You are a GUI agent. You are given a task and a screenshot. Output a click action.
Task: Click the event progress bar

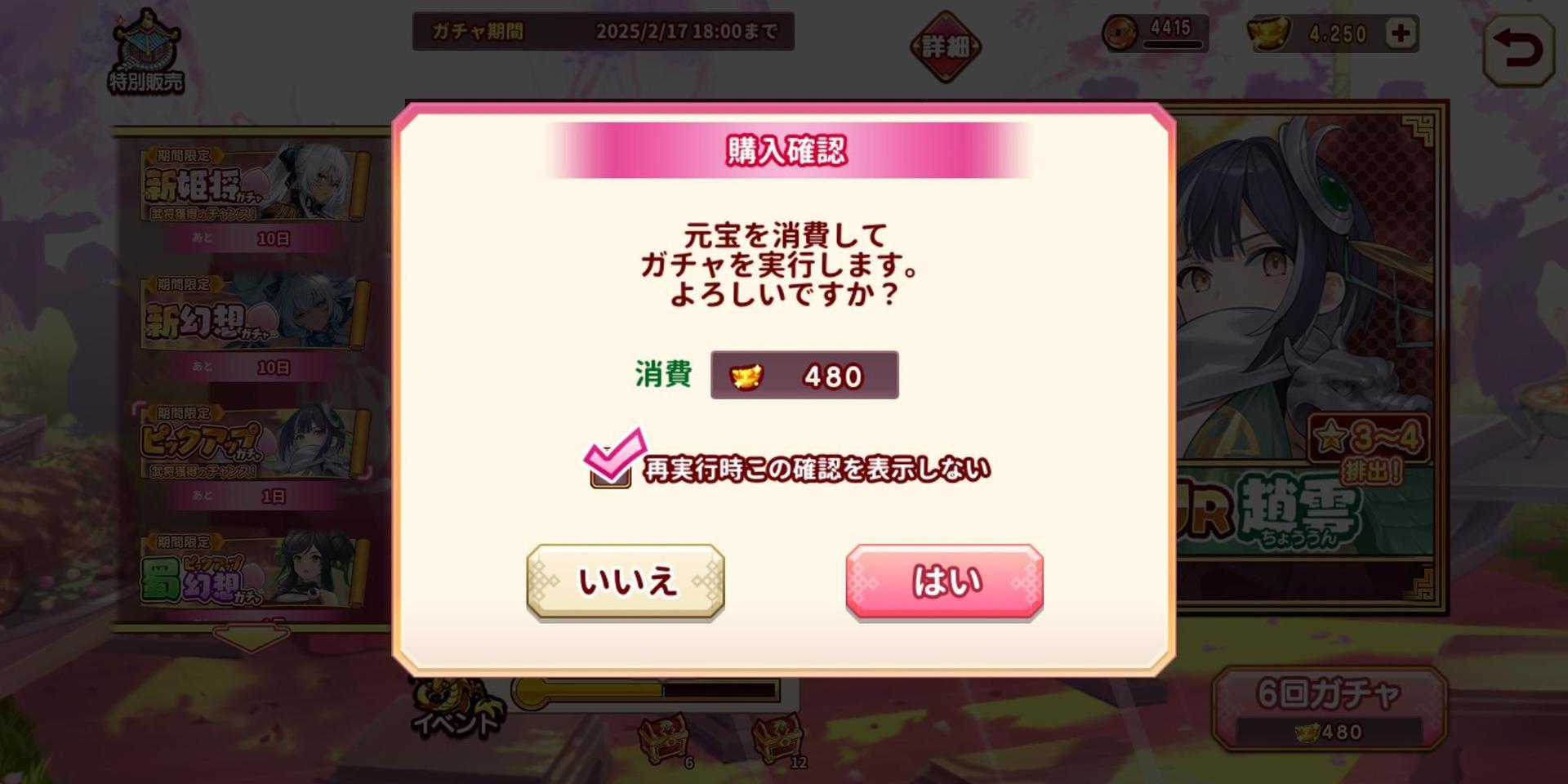(645, 691)
